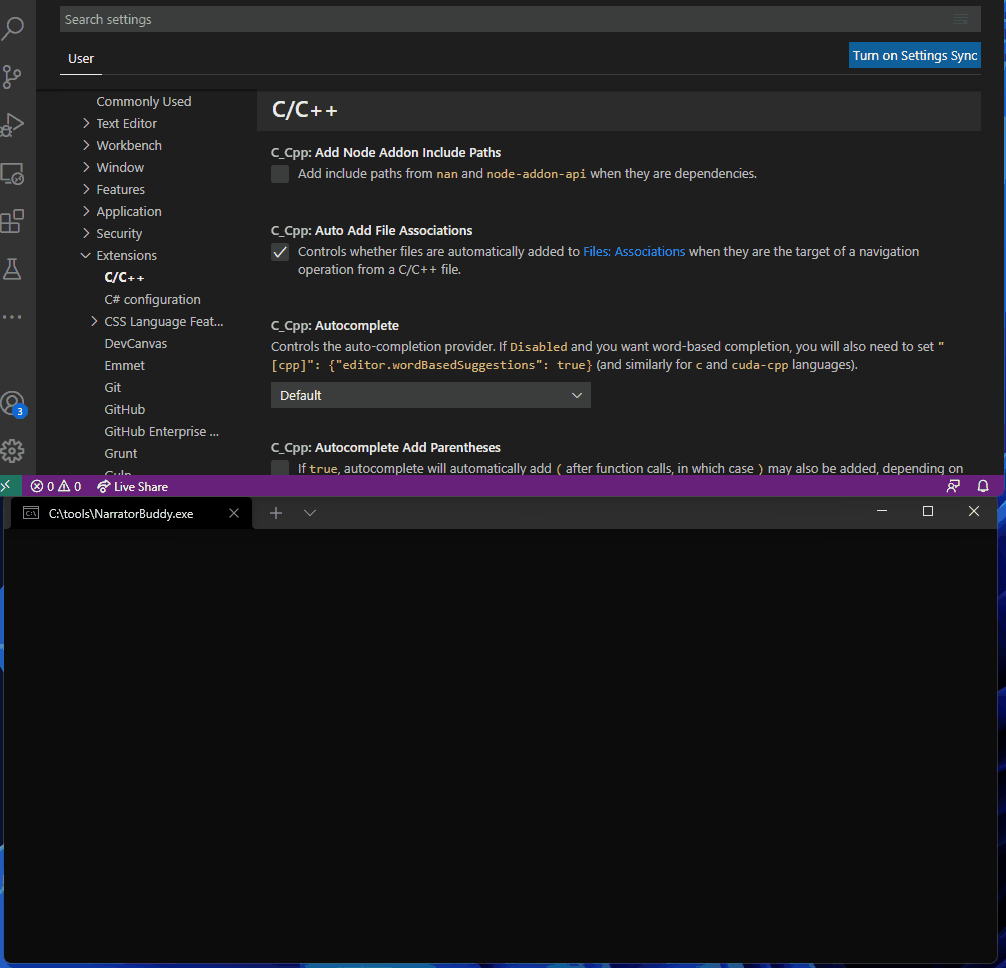Viewport: 1006px width, 968px height.
Task: Open the Testing view
Action: pyautogui.click(x=13, y=270)
